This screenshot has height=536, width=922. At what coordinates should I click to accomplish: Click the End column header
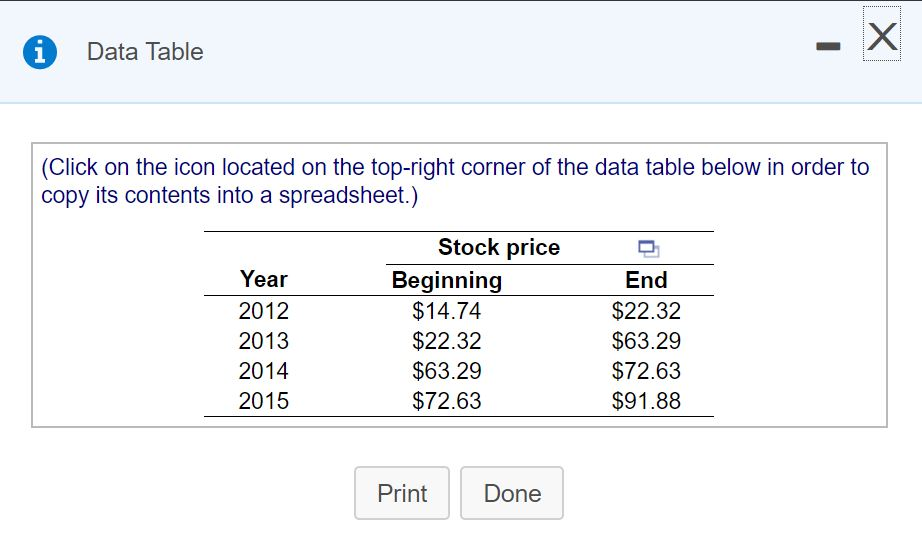646,280
